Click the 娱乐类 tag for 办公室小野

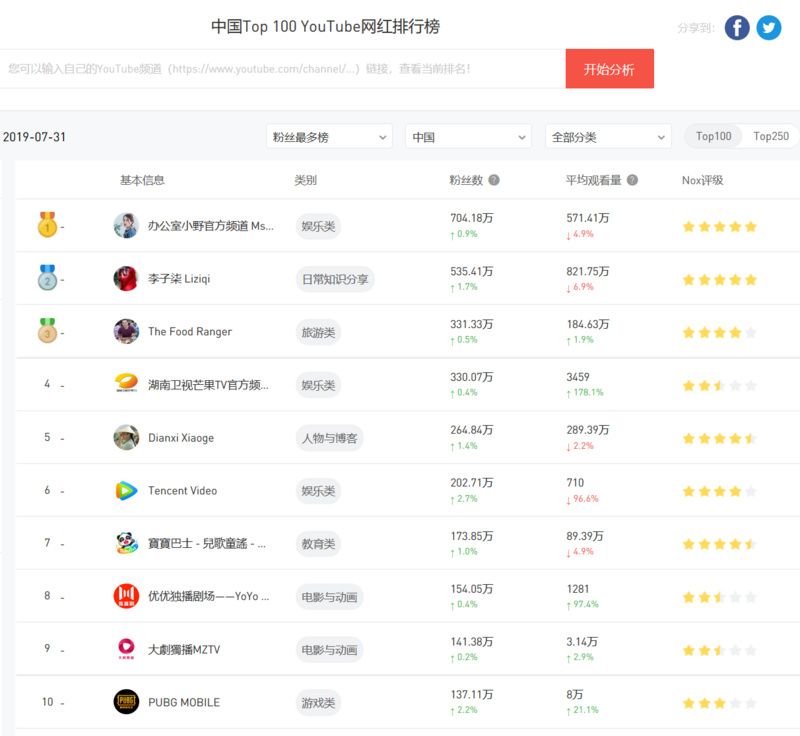[x=318, y=226]
